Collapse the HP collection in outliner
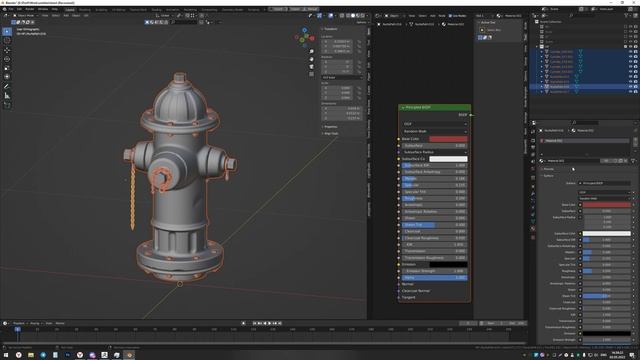 pos(537,47)
